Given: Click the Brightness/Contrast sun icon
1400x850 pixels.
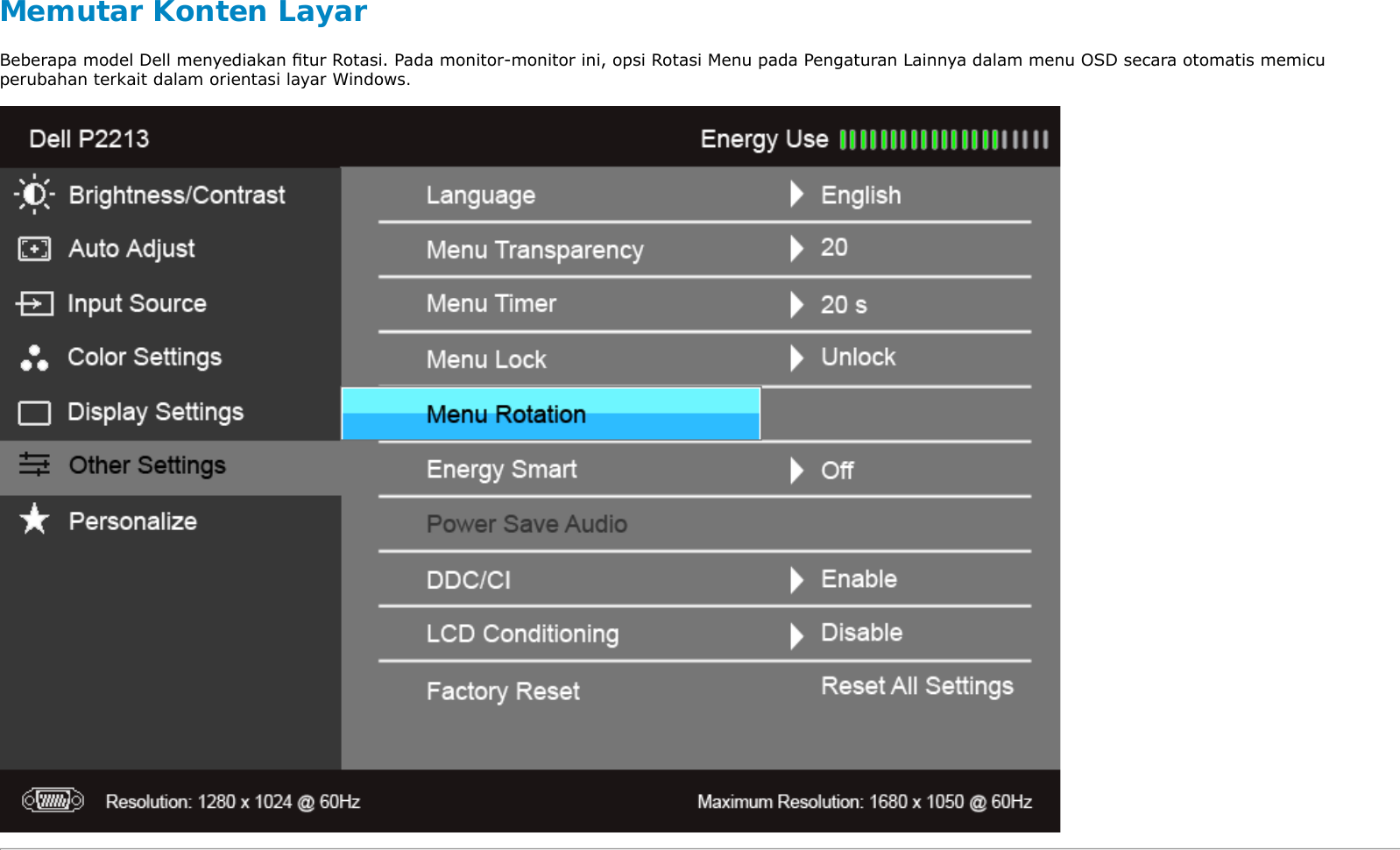Looking at the screenshot, I should [x=34, y=195].
